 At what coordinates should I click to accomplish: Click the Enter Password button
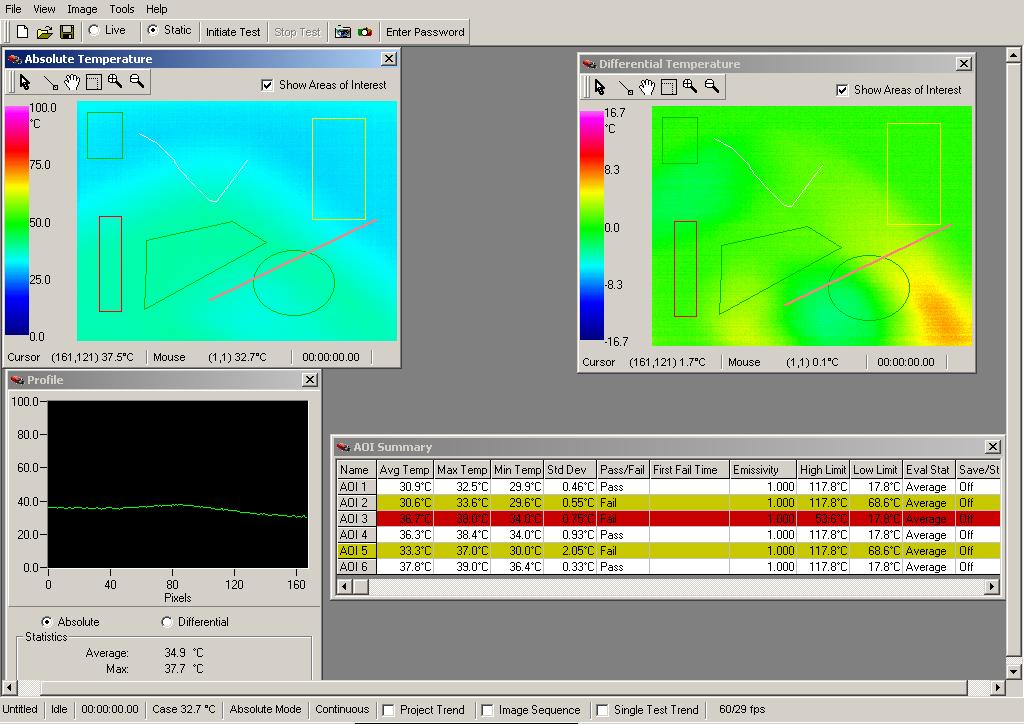pos(425,32)
